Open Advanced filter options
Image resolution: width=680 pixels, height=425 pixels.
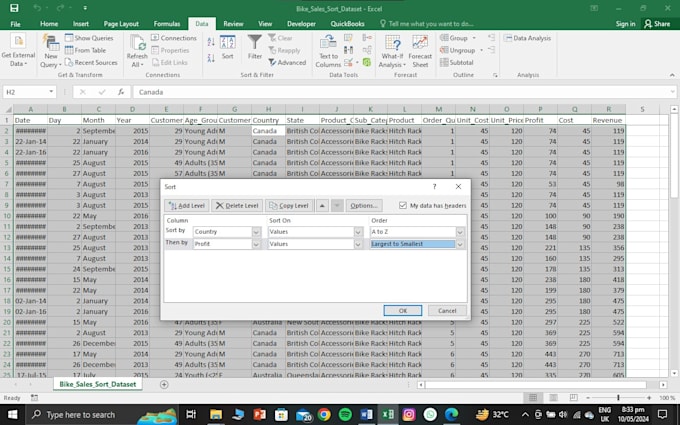point(287,62)
